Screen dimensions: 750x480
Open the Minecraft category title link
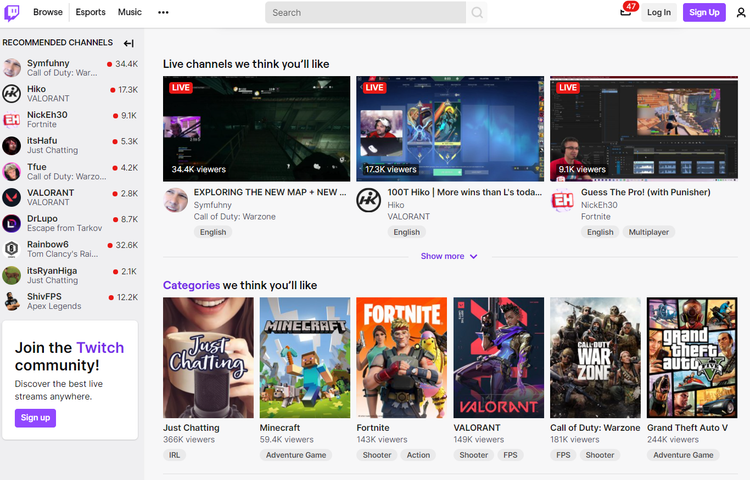pos(280,428)
